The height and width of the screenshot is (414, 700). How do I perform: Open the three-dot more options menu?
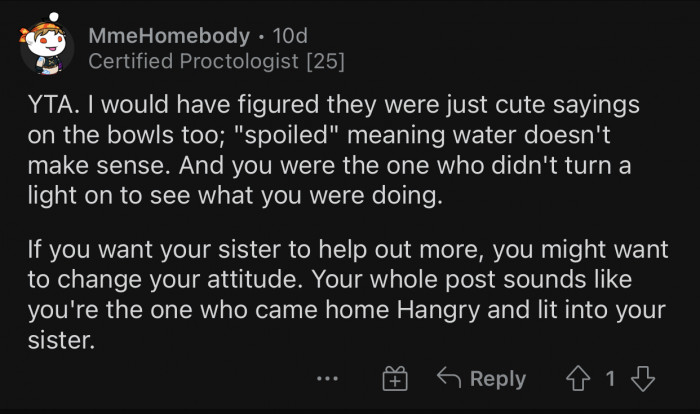327,379
